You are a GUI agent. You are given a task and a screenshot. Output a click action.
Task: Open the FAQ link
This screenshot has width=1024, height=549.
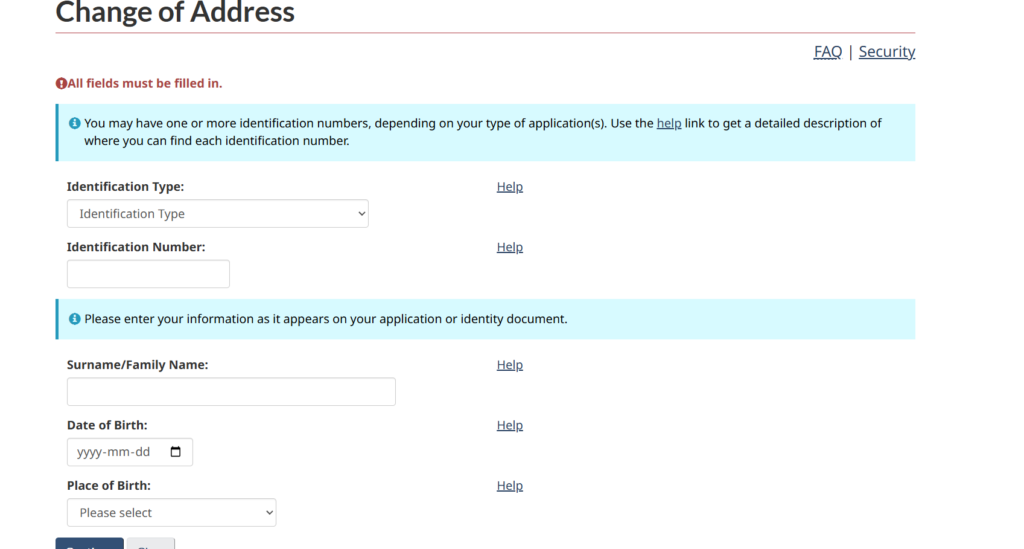point(827,52)
